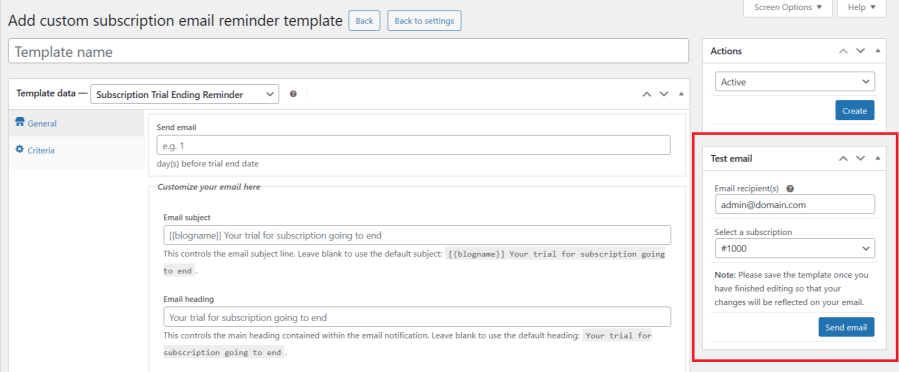Screen dimensions: 899x372
Task: Move Template data panel down arrow
Action: click(x=664, y=94)
